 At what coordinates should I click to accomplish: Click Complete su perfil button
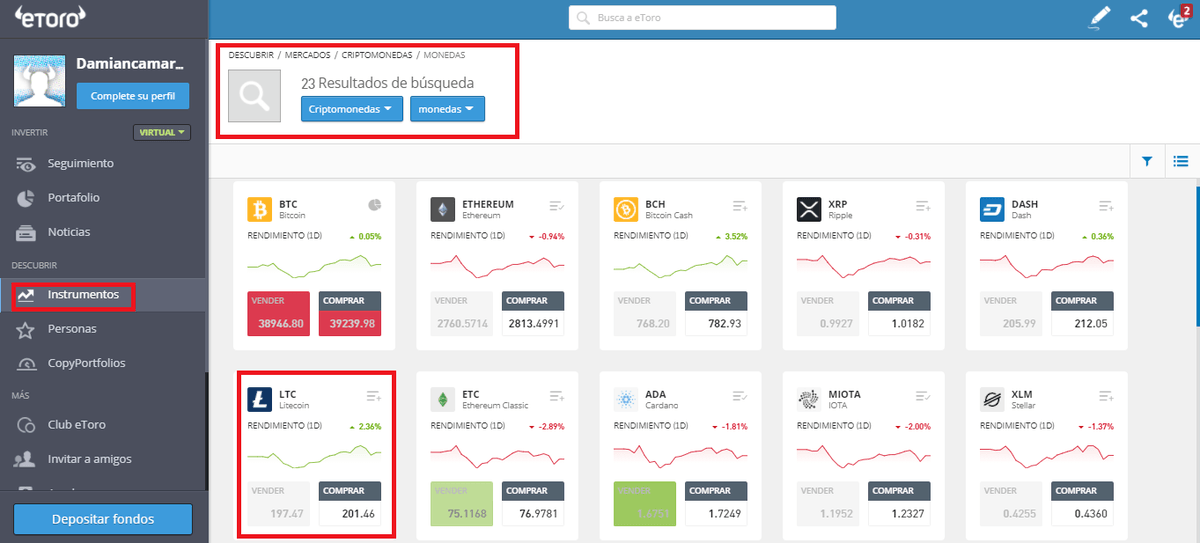point(132,96)
